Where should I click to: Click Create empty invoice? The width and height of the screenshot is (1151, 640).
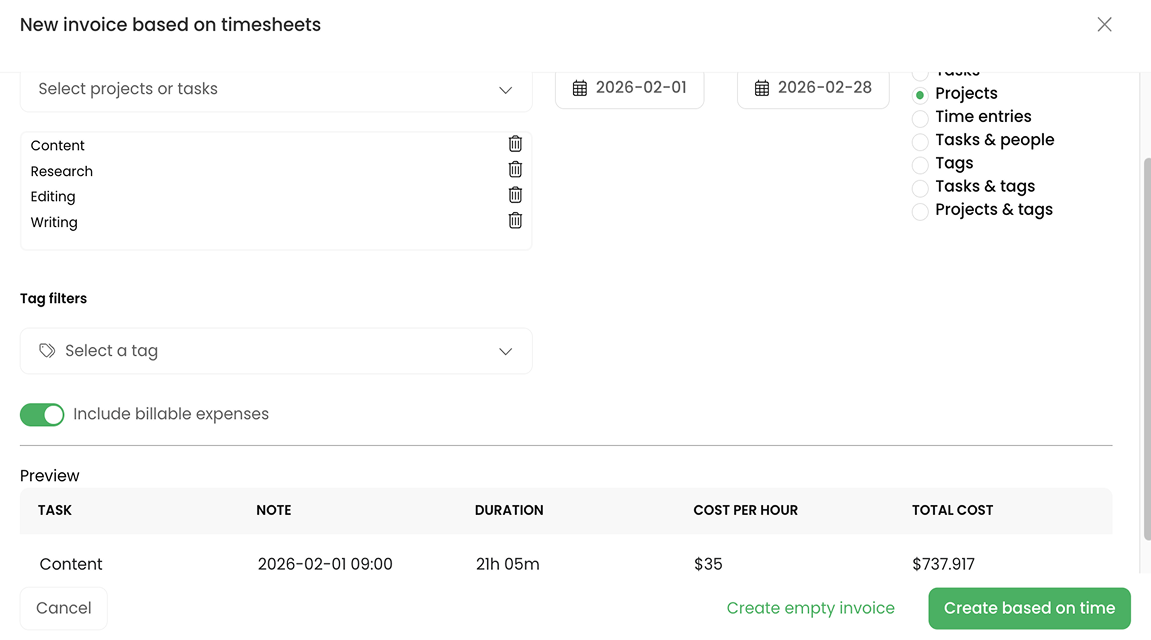click(810, 607)
